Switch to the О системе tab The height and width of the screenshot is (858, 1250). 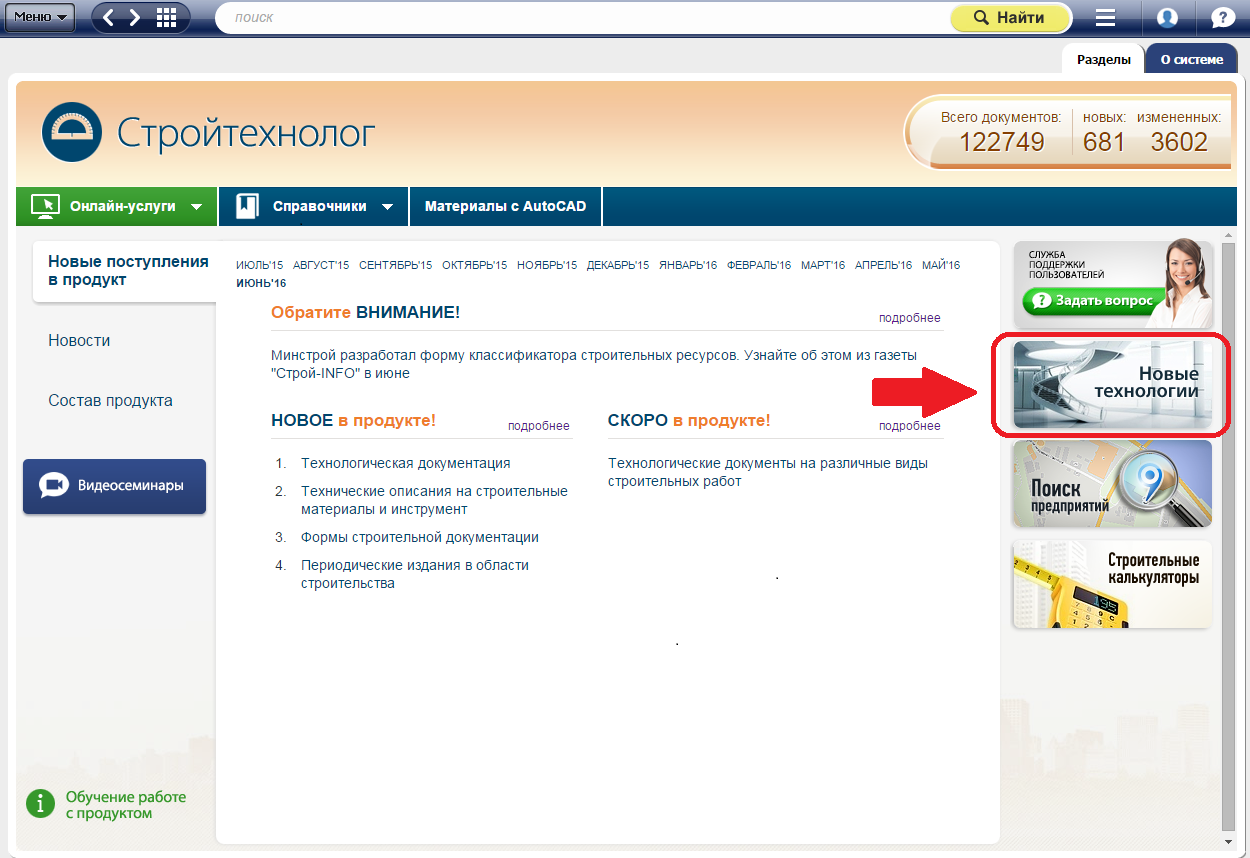1191,59
